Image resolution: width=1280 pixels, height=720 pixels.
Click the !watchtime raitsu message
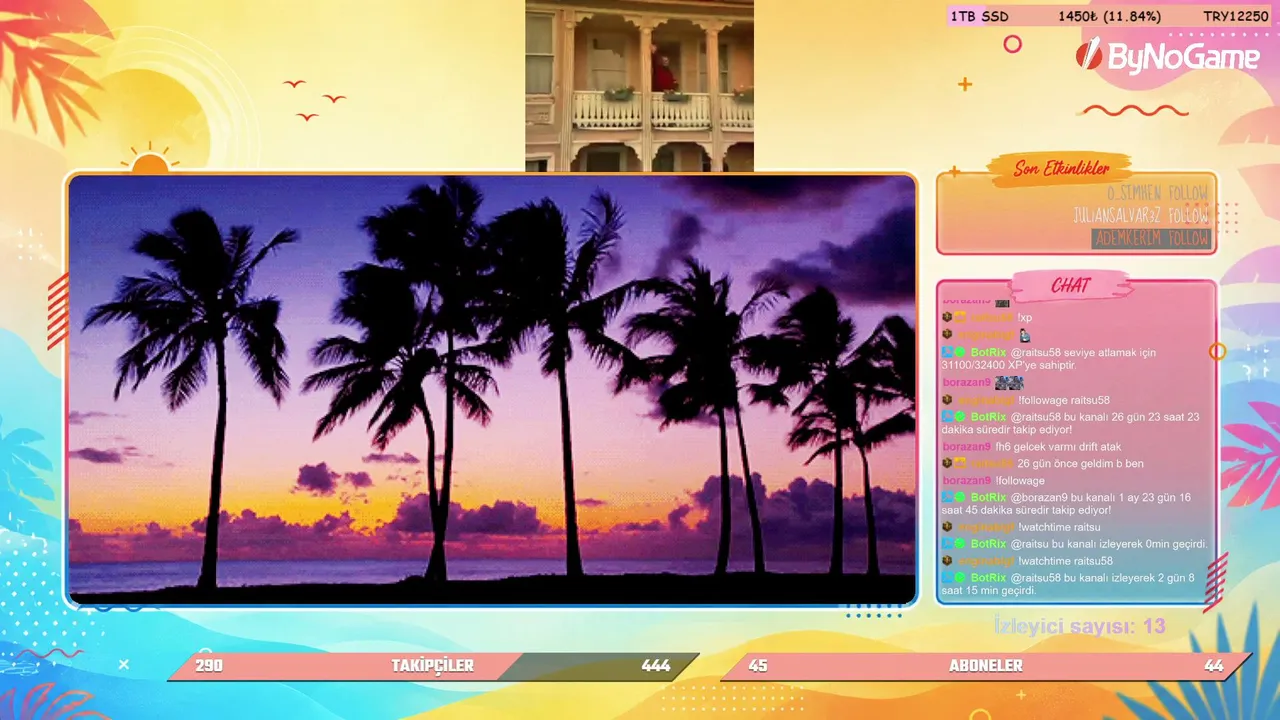pyautogui.click(x=1059, y=527)
